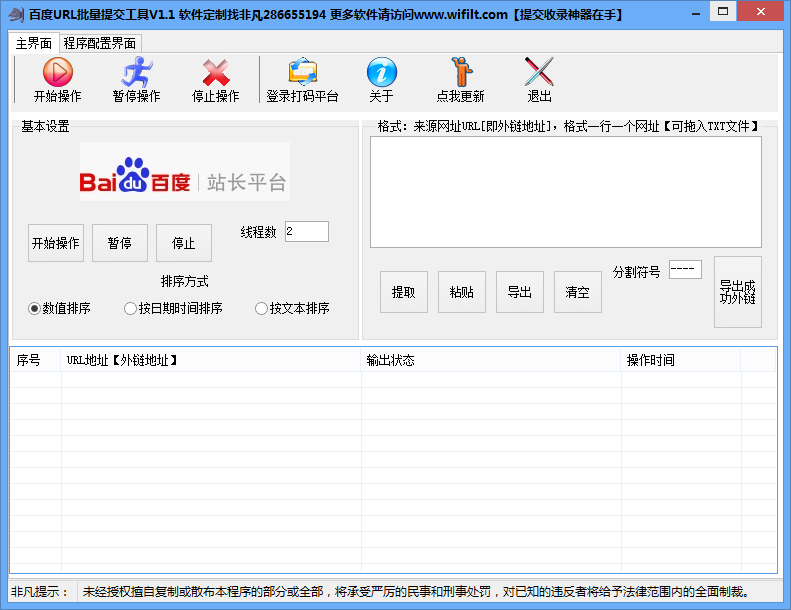Click the 暂停操作 running man icon
This screenshot has width=791, height=610.
coord(136,72)
